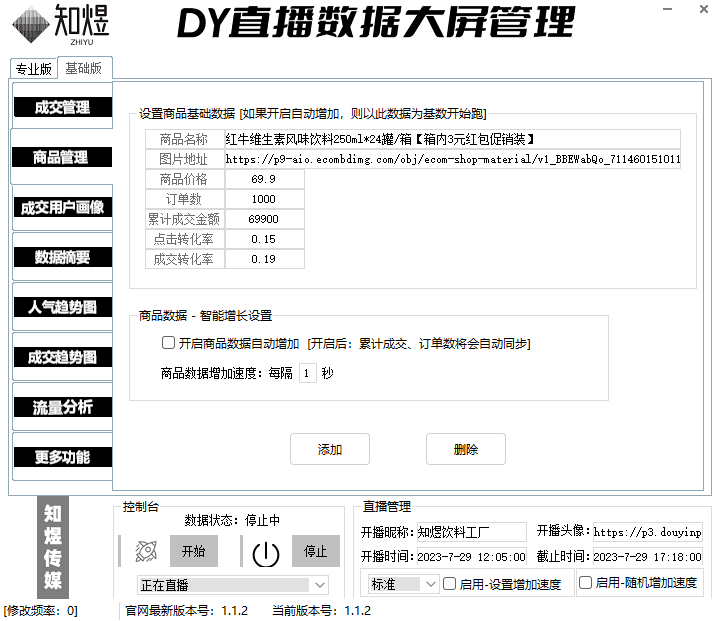The height and width of the screenshot is (621, 714).
Task: Open the 成交用户画像 side tab
Action: tap(62, 207)
